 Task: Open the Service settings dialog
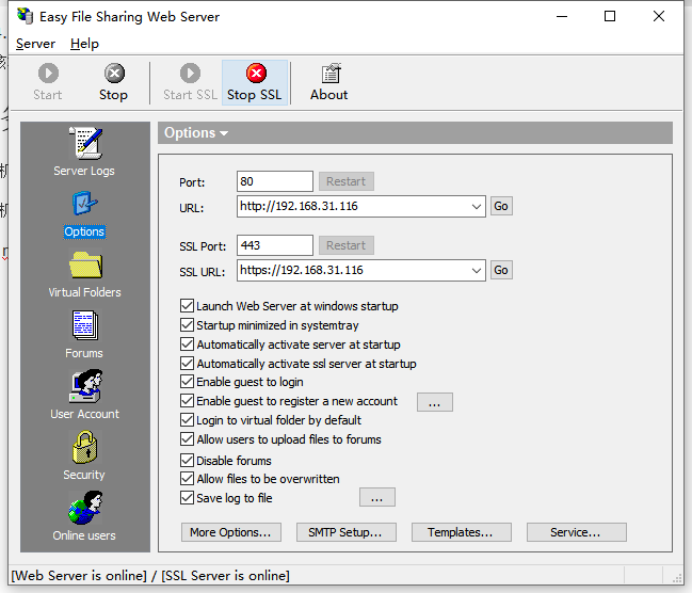point(576,532)
